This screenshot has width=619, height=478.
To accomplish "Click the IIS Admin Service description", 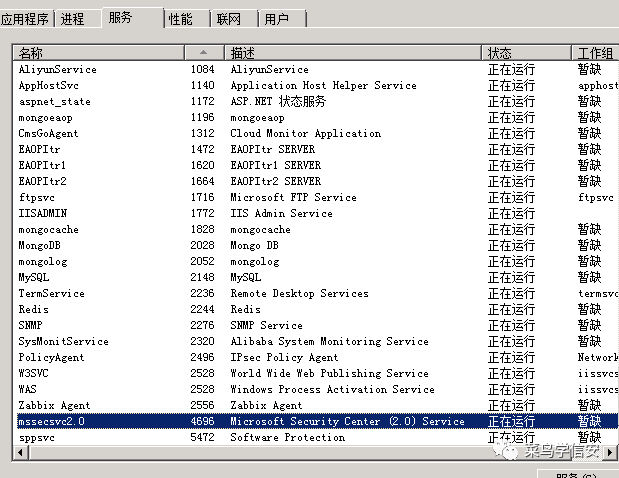I will coord(281,213).
